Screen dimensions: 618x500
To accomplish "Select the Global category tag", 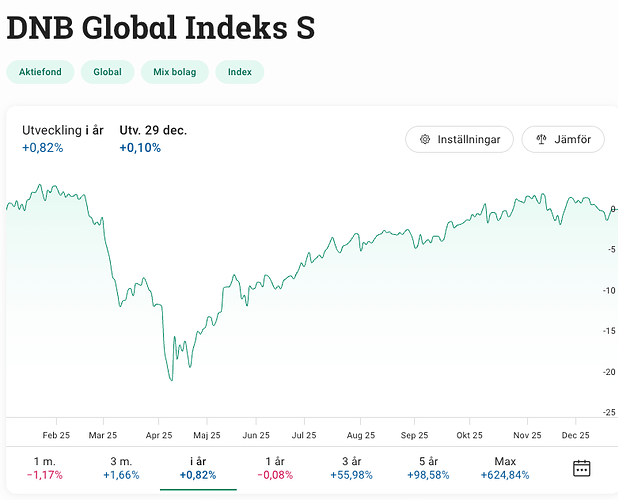I will 107,72.
